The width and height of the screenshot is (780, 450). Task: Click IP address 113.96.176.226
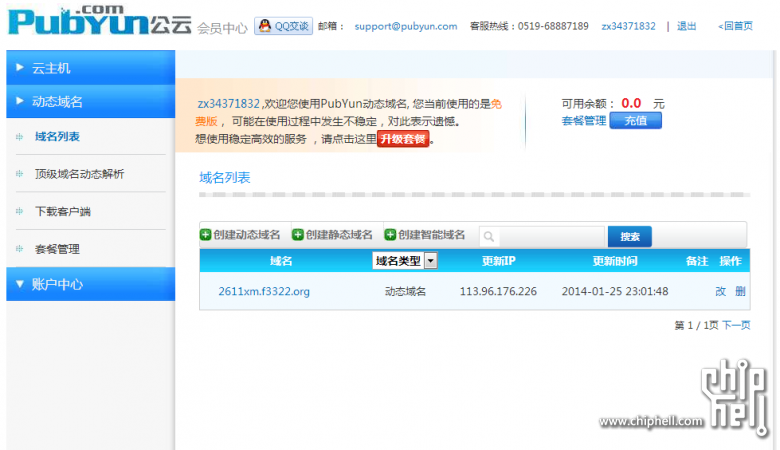498,291
